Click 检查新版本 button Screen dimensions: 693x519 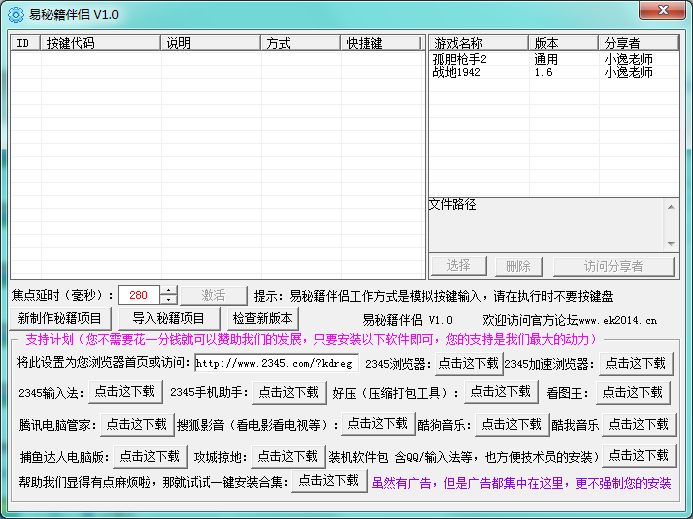(263, 318)
